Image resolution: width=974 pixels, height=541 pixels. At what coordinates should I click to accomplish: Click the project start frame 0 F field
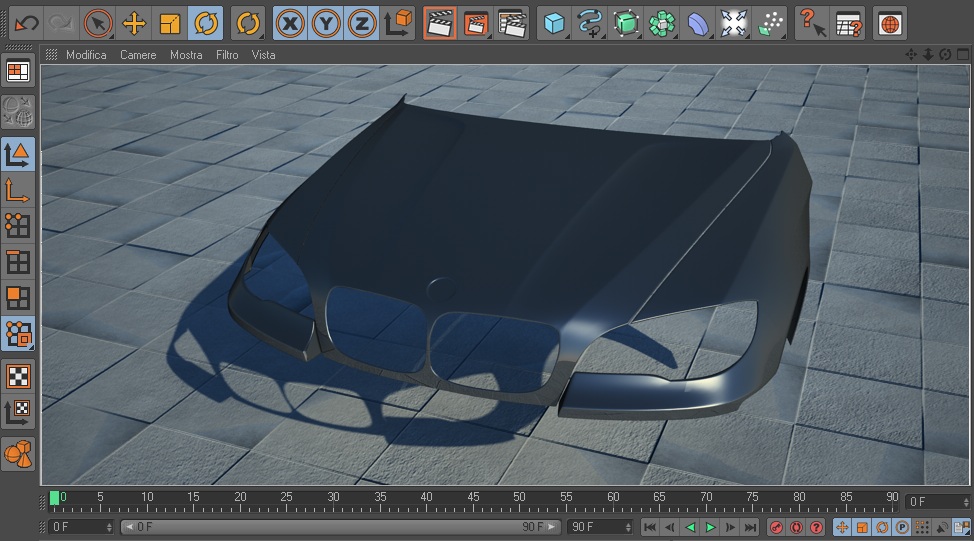click(81, 527)
